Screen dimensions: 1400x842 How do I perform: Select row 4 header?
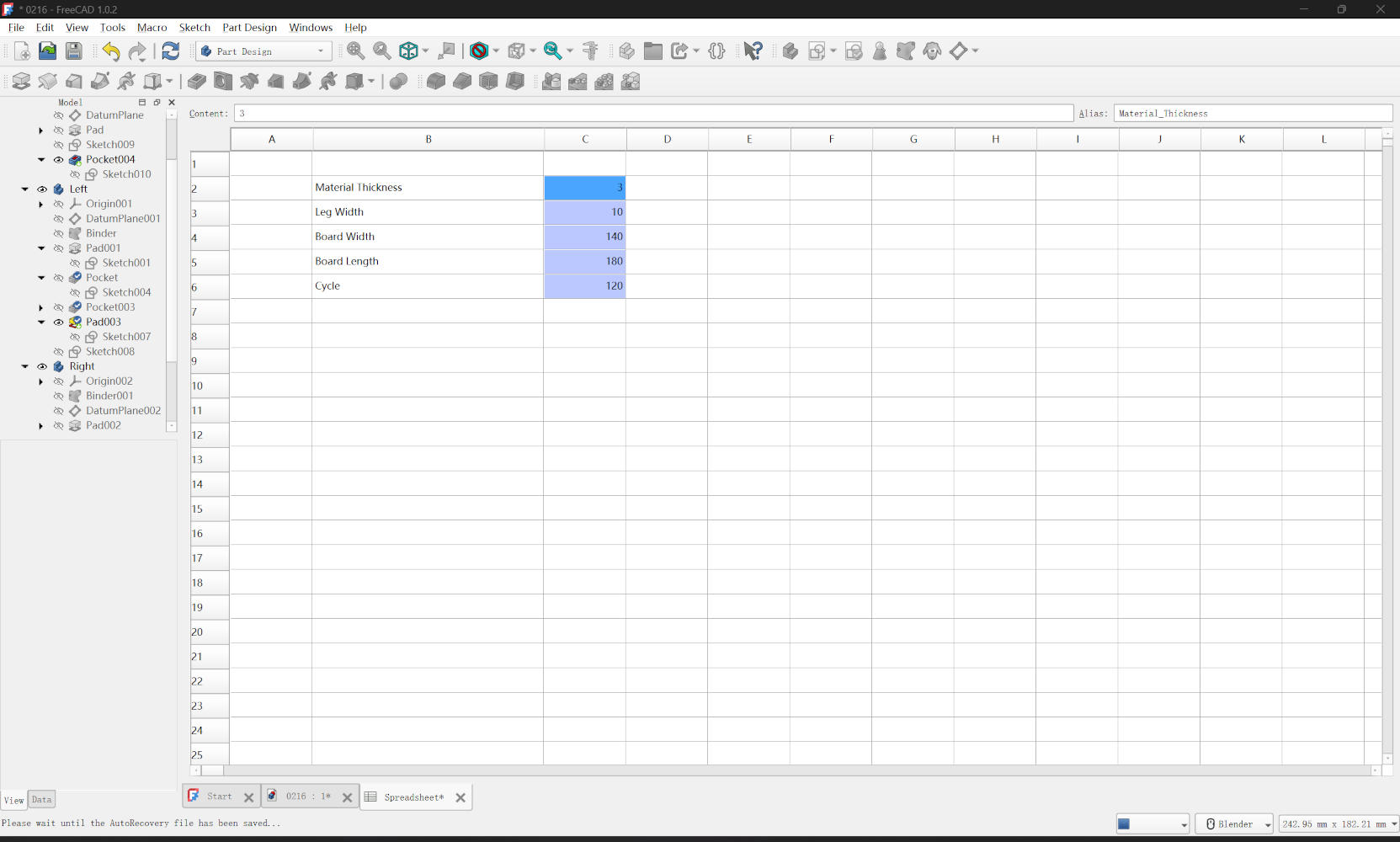tap(210, 237)
